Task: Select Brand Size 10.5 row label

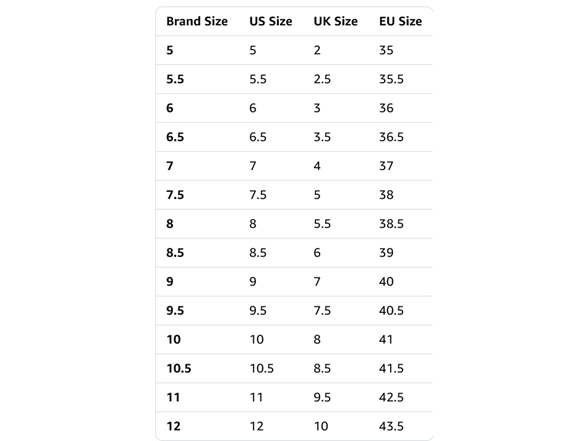Action: (x=179, y=368)
